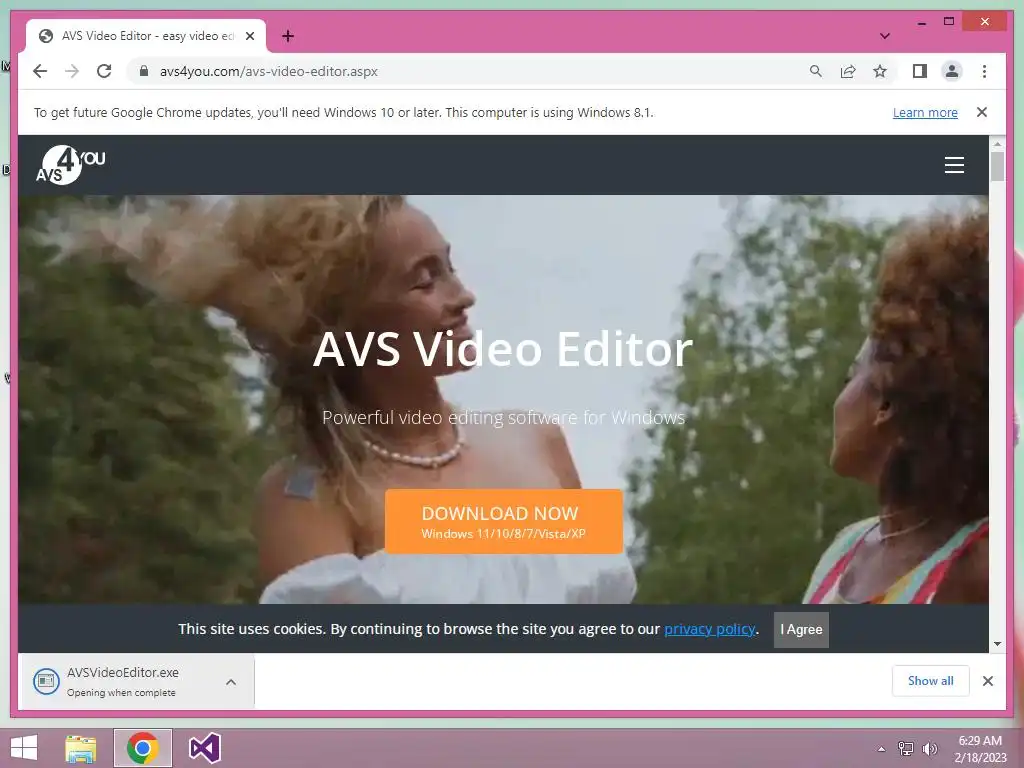This screenshot has height=768, width=1024.
Task: Click the taskbar clock showing 6:29 AM
Action: [x=980, y=749]
